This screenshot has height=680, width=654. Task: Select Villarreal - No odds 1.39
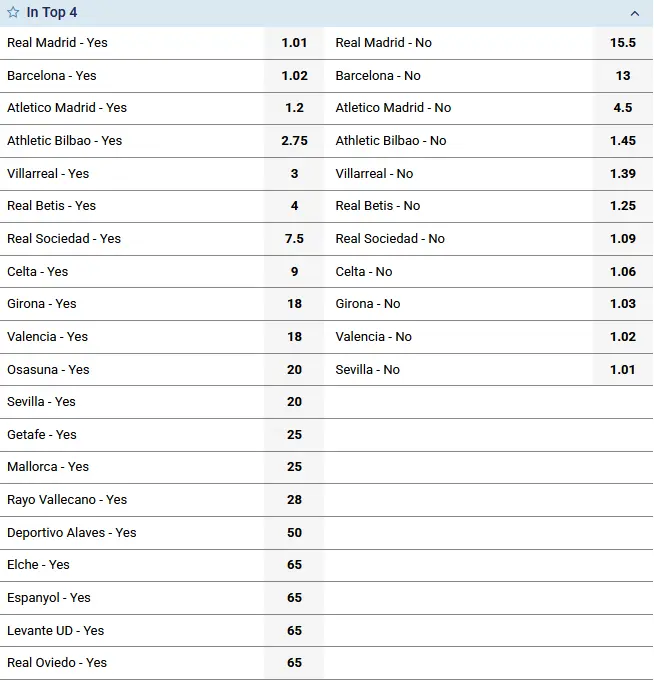622,174
